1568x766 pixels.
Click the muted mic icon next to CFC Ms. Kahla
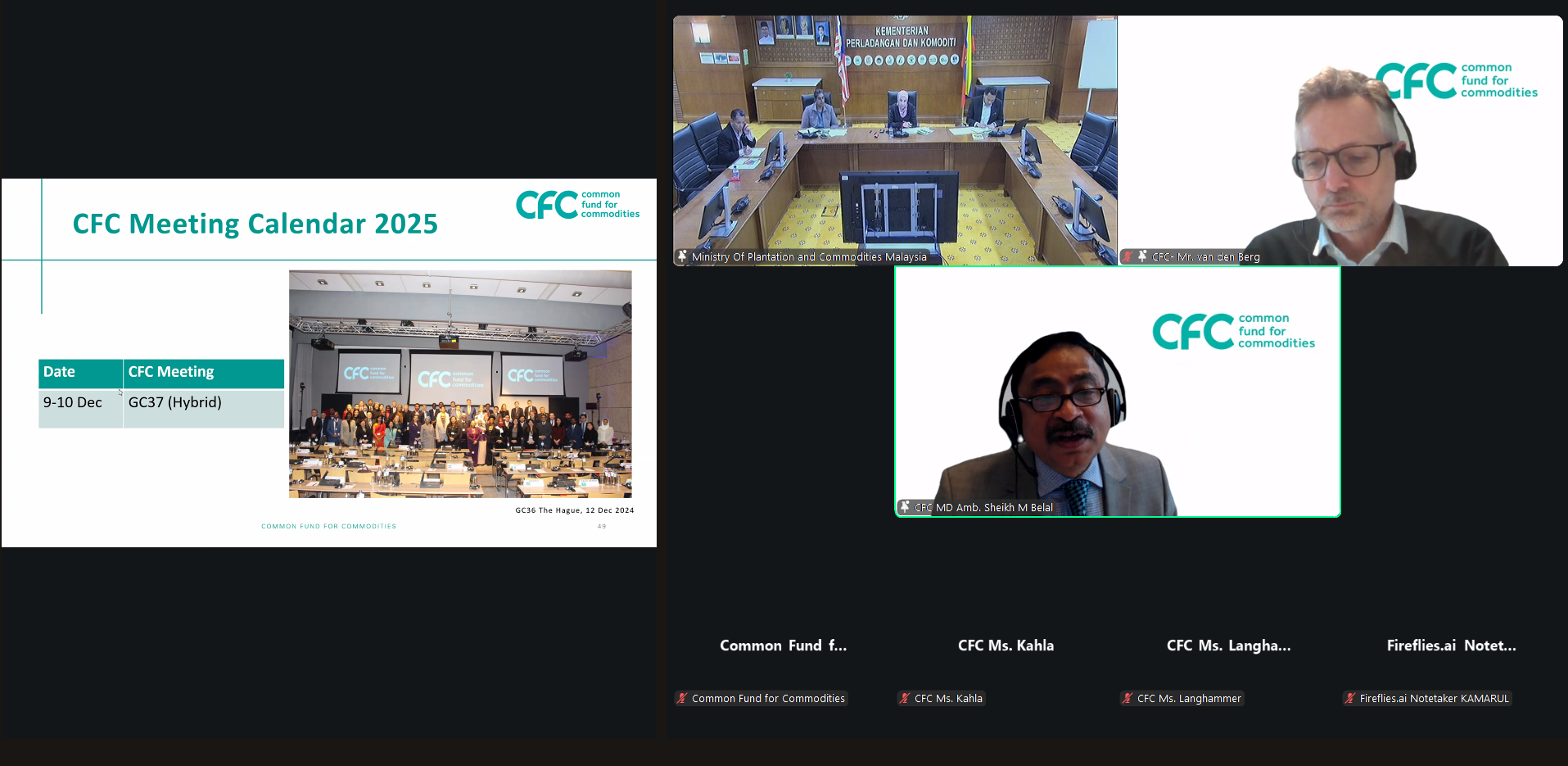pyautogui.click(x=905, y=698)
